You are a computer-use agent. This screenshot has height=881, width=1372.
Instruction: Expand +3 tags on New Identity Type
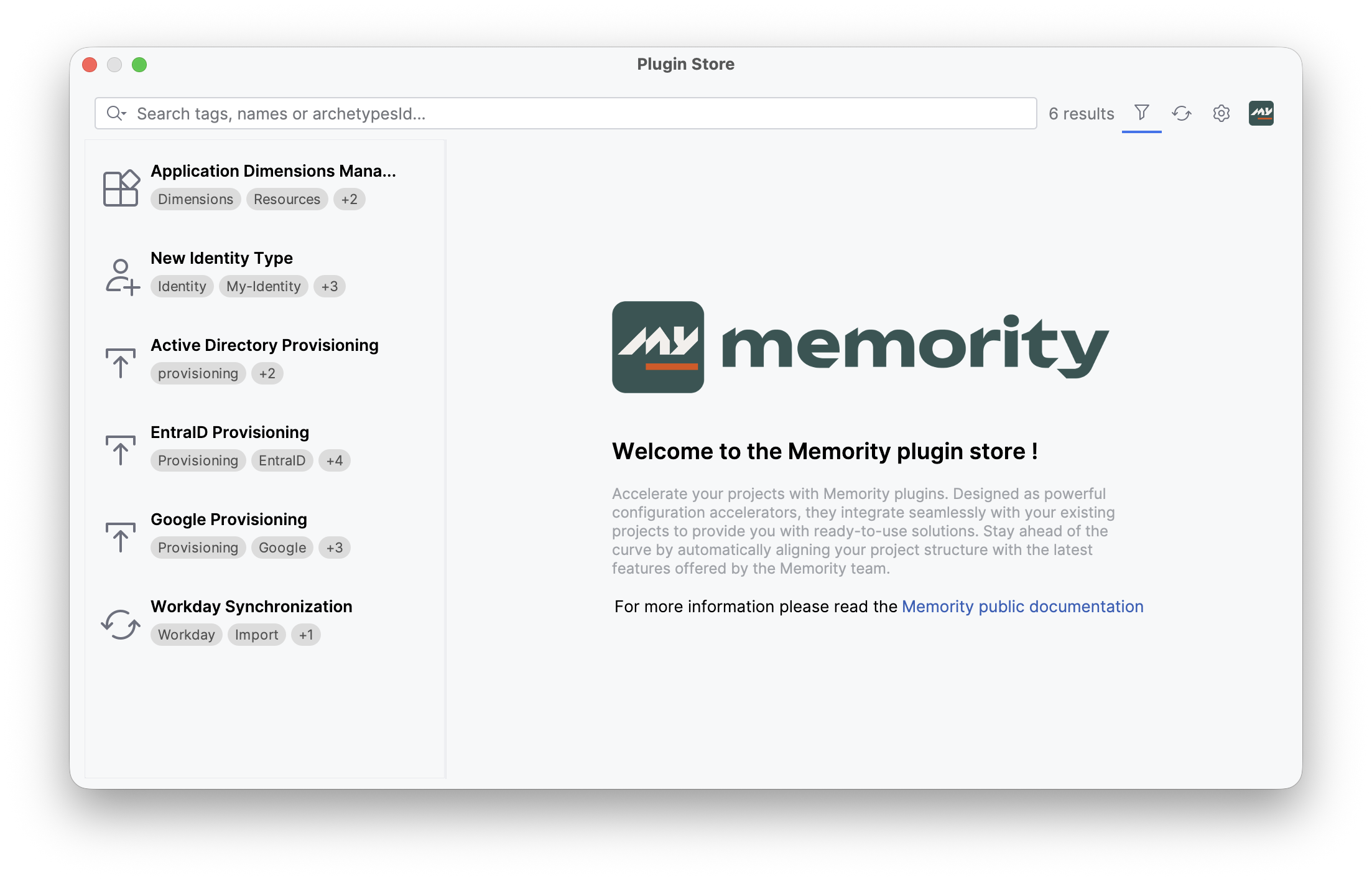click(x=329, y=286)
